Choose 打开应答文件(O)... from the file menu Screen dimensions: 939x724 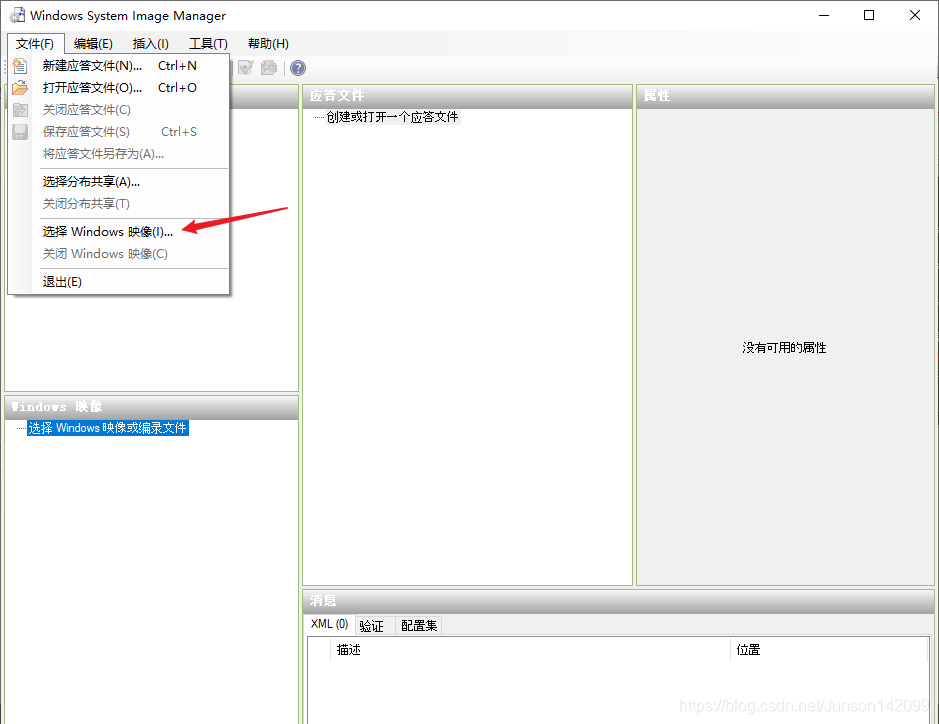tap(119, 88)
